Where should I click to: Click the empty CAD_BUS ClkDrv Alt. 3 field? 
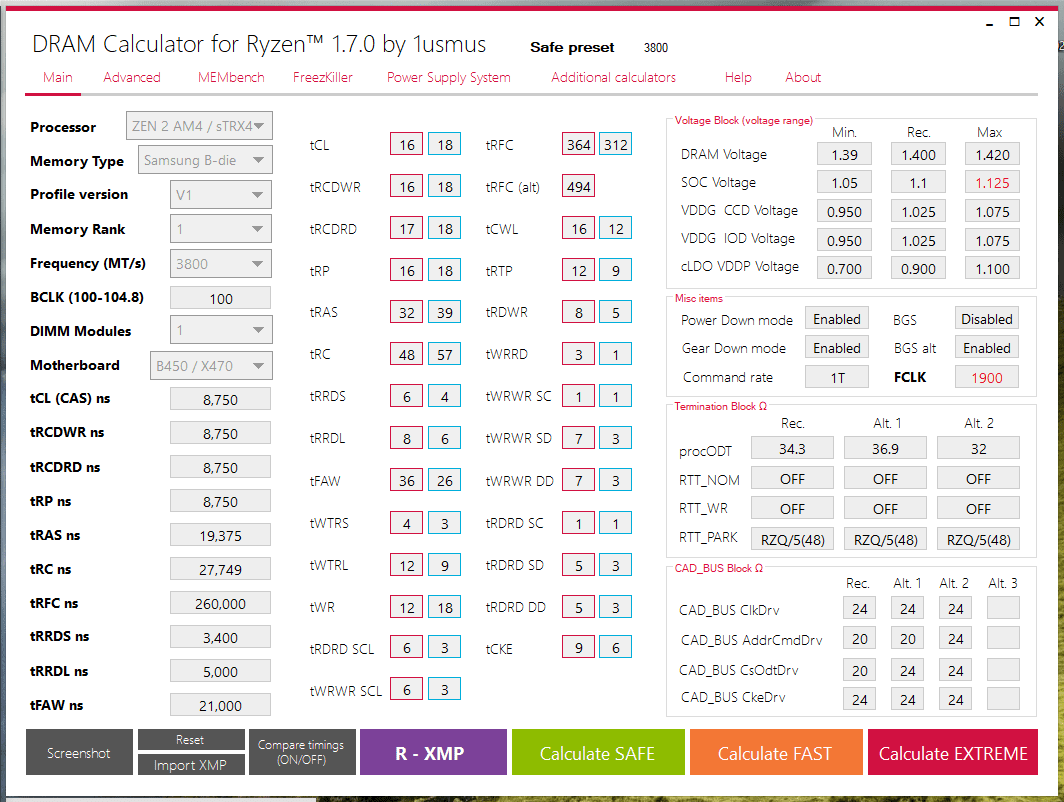coord(1003,608)
